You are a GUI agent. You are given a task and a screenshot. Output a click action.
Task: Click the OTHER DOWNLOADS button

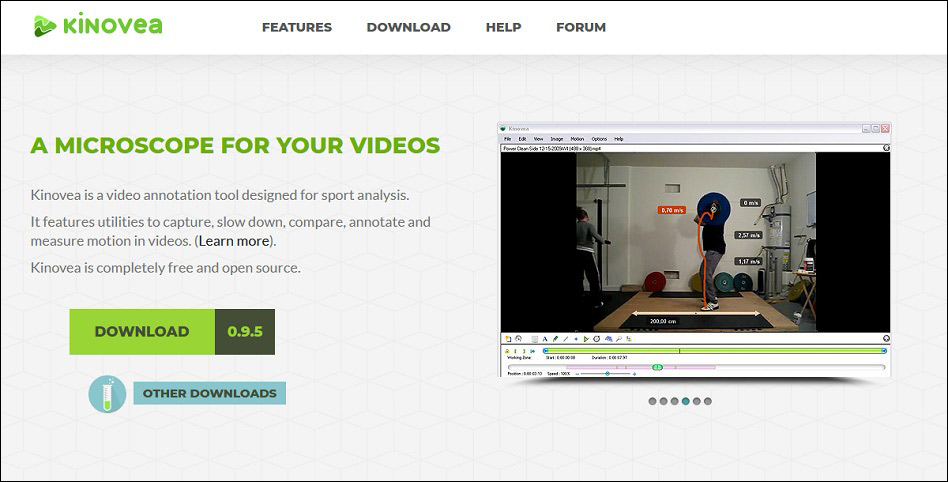point(209,393)
